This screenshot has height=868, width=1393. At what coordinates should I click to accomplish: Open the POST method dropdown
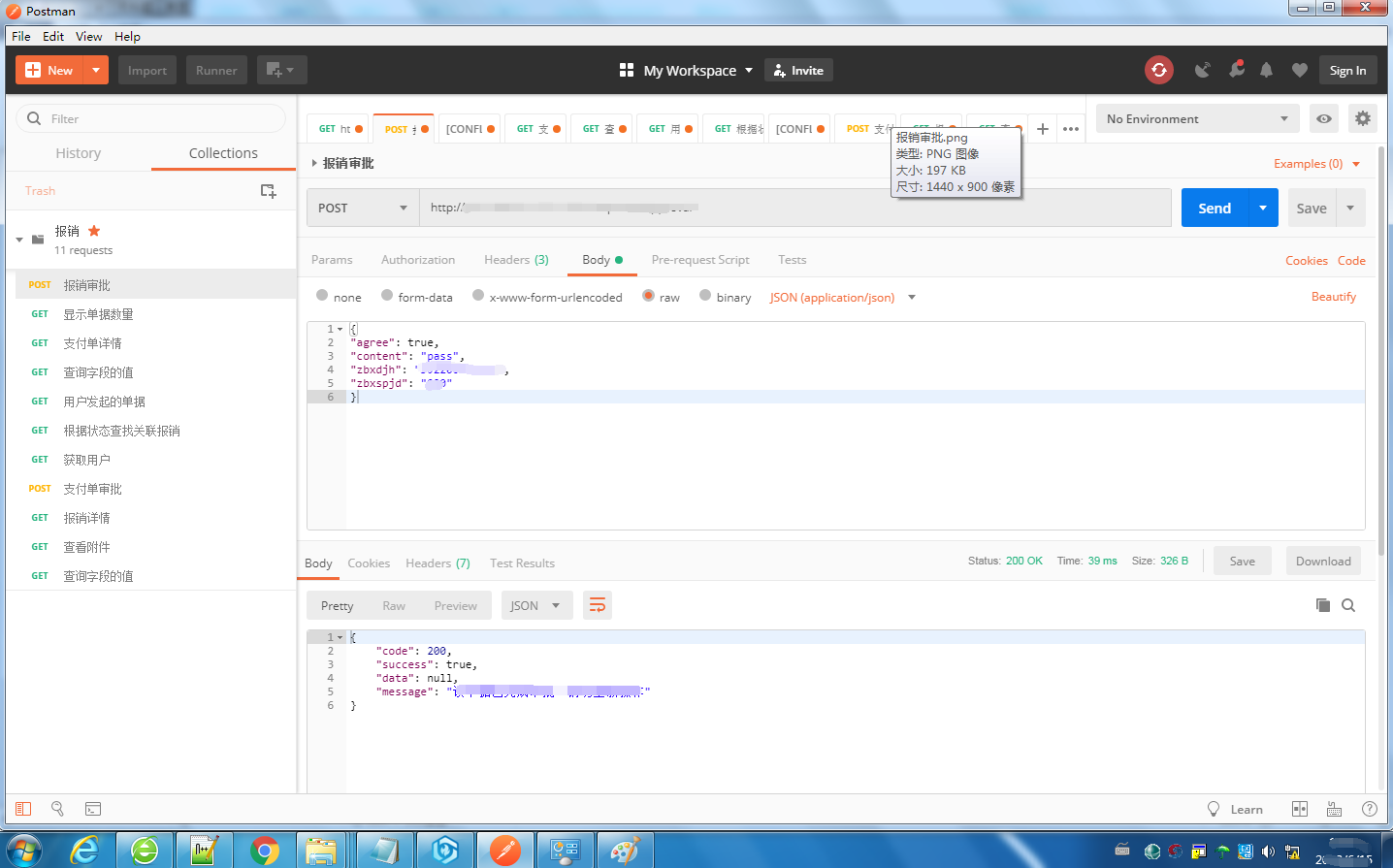point(363,208)
